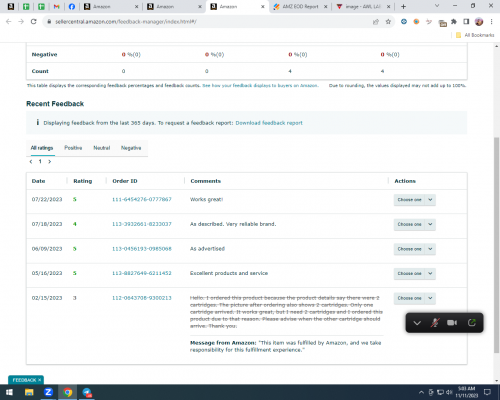The width and height of the screenshot is (500, 400).
Task: Open the Chrome three-dot menu
Action: 491,22
